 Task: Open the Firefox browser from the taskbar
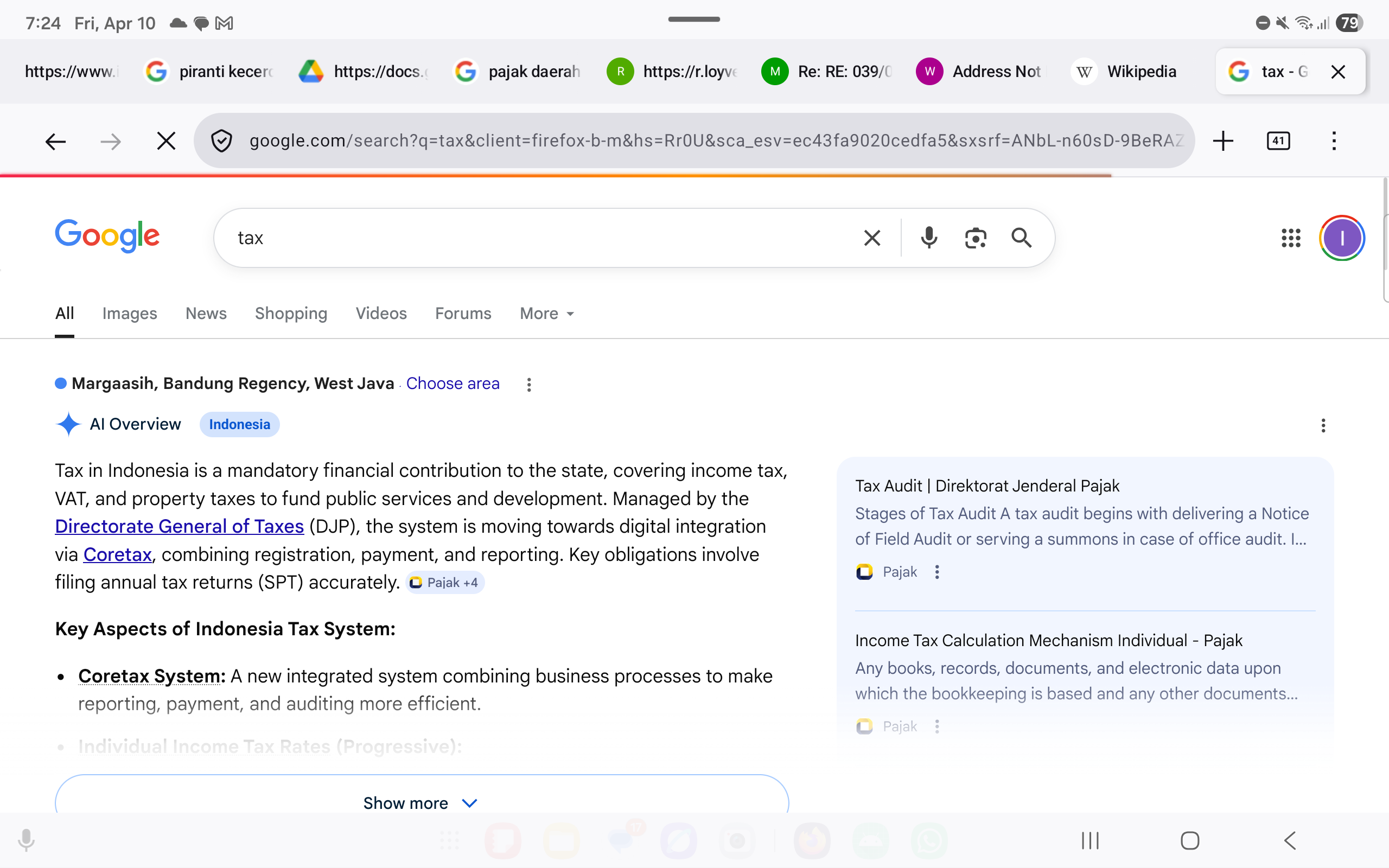click(812, 840)
